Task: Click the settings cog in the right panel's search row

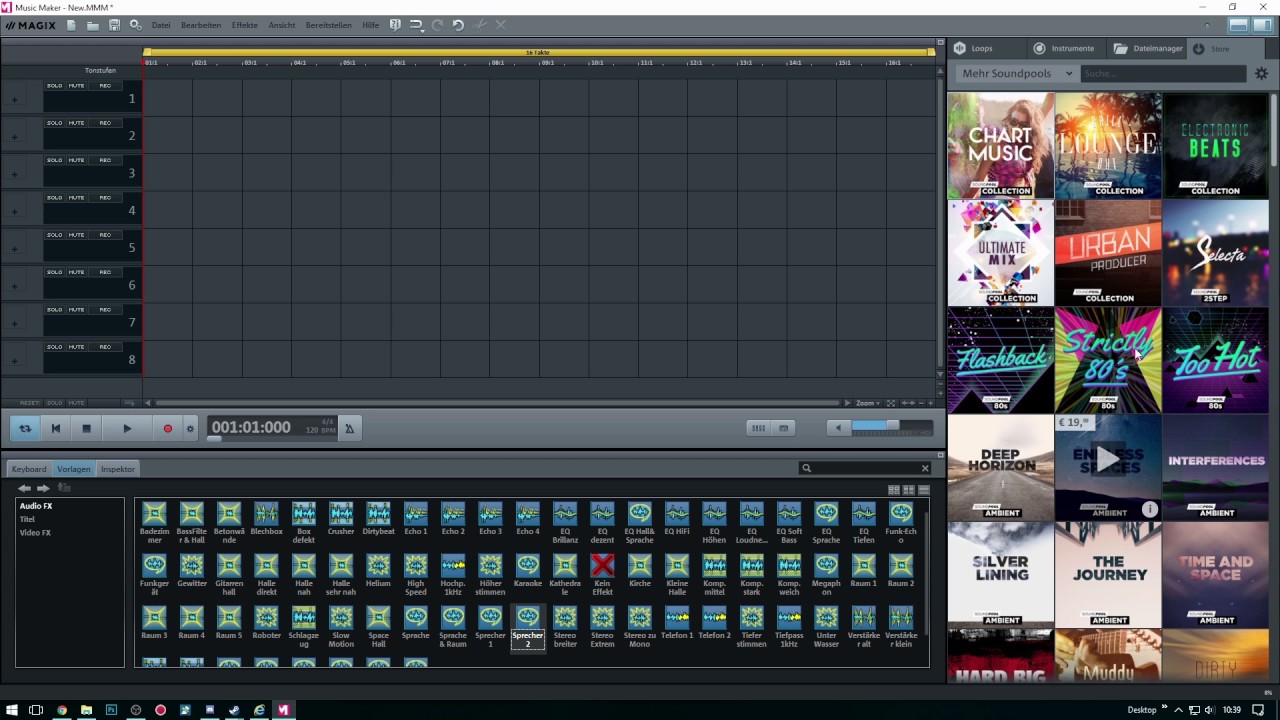Action: [1261, 73]
